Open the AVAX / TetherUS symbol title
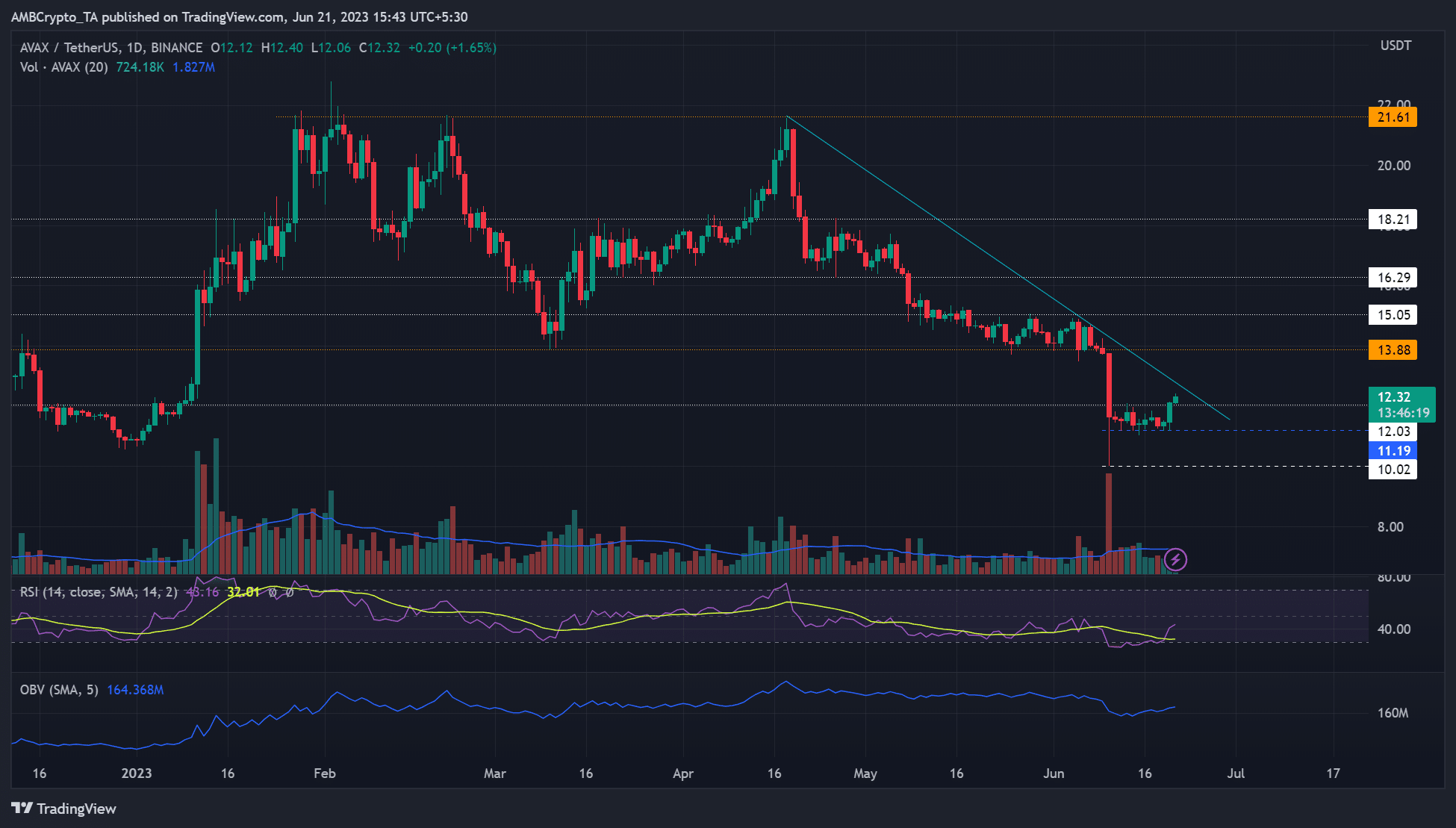This screenshot has width=1456, height=828. coord(69,48)
